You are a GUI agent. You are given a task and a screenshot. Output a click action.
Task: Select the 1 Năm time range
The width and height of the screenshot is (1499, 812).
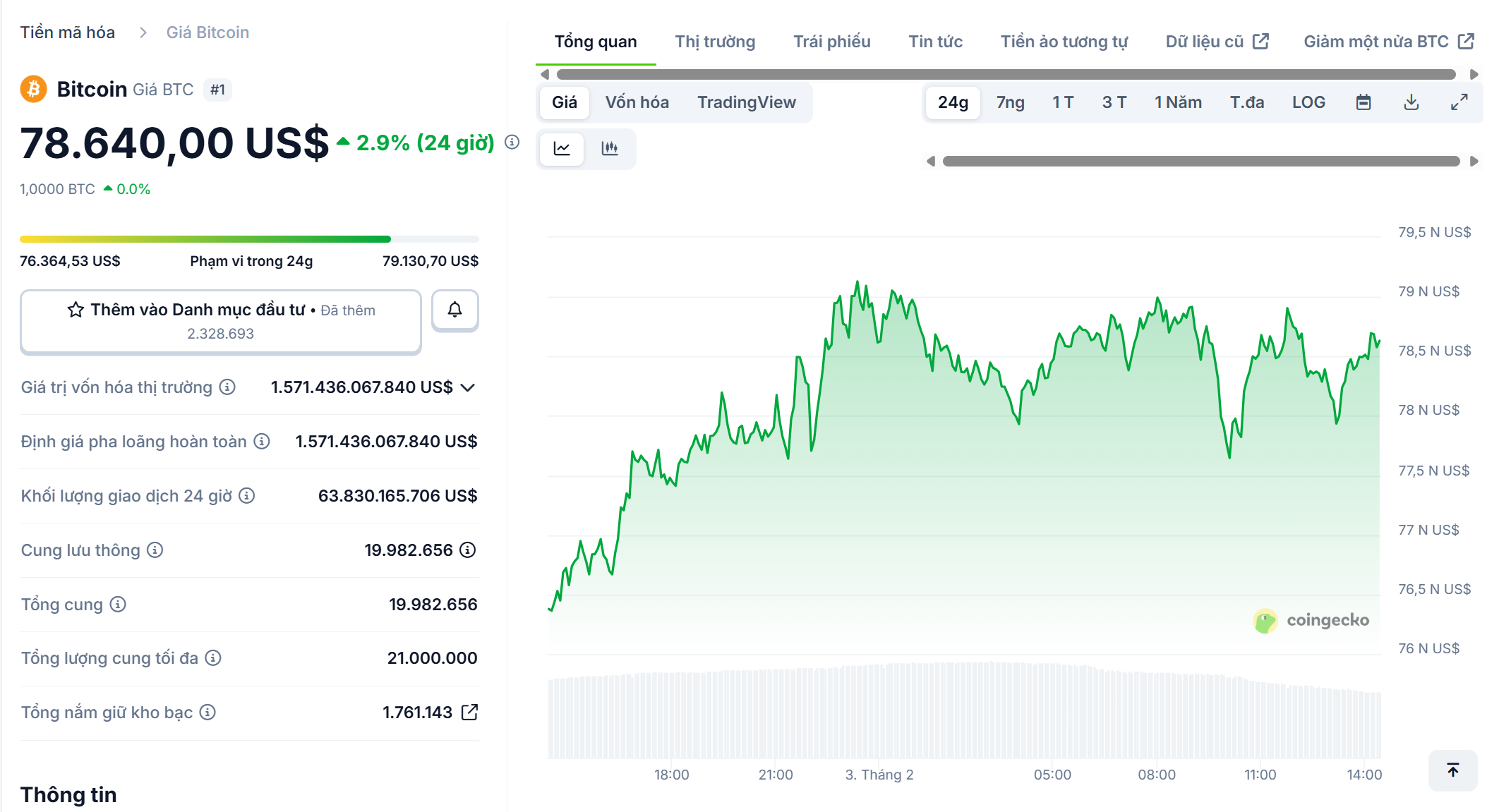1177,102
